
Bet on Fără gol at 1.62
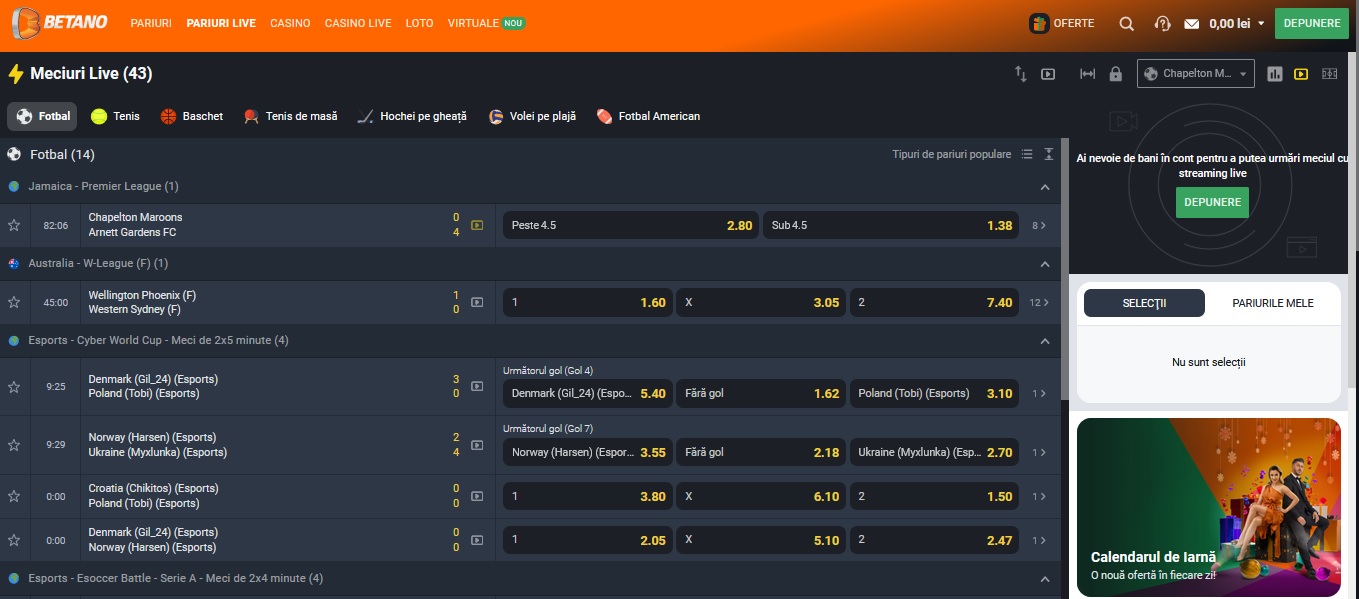pos(761,394)
